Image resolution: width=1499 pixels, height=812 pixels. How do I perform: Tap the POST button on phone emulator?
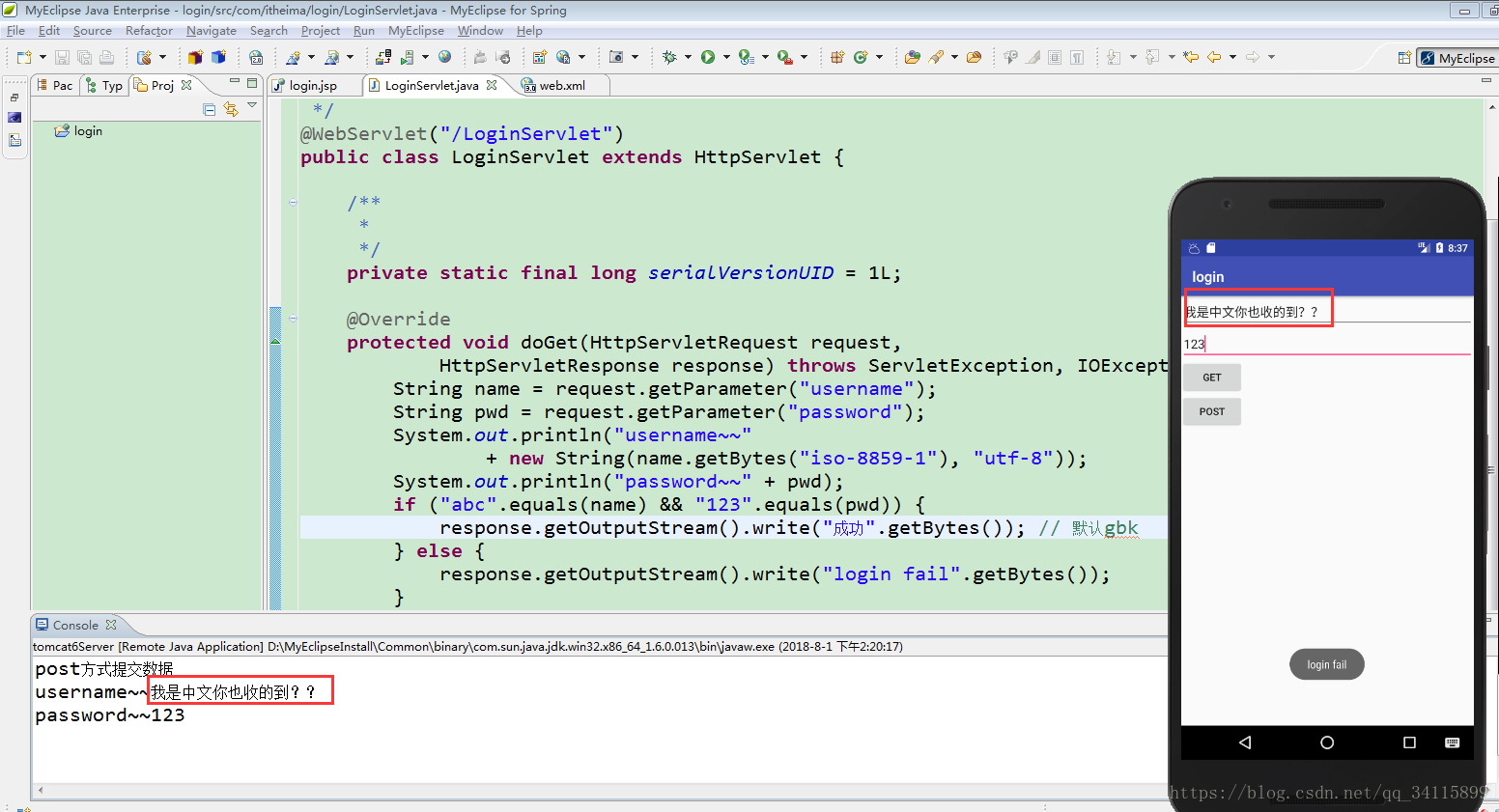[x=1212, y=411]
